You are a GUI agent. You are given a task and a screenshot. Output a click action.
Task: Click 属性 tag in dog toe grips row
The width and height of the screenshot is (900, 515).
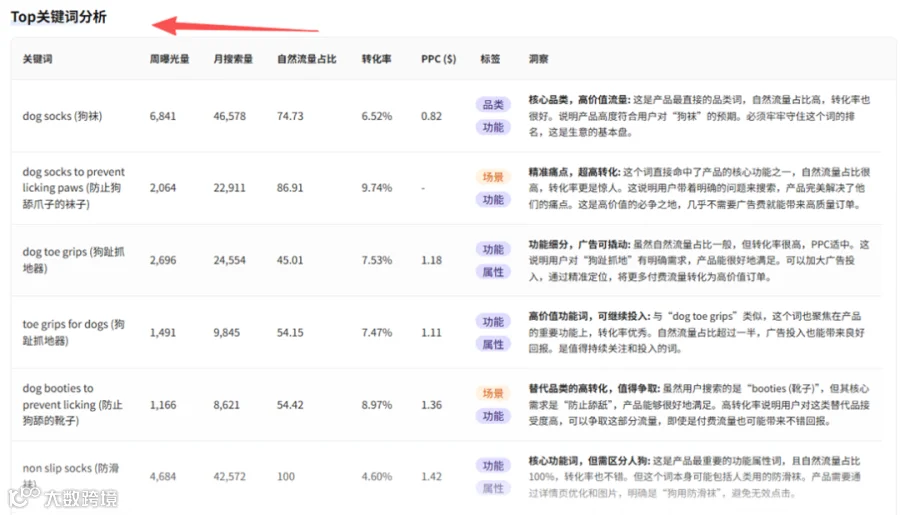coord(493,272)
